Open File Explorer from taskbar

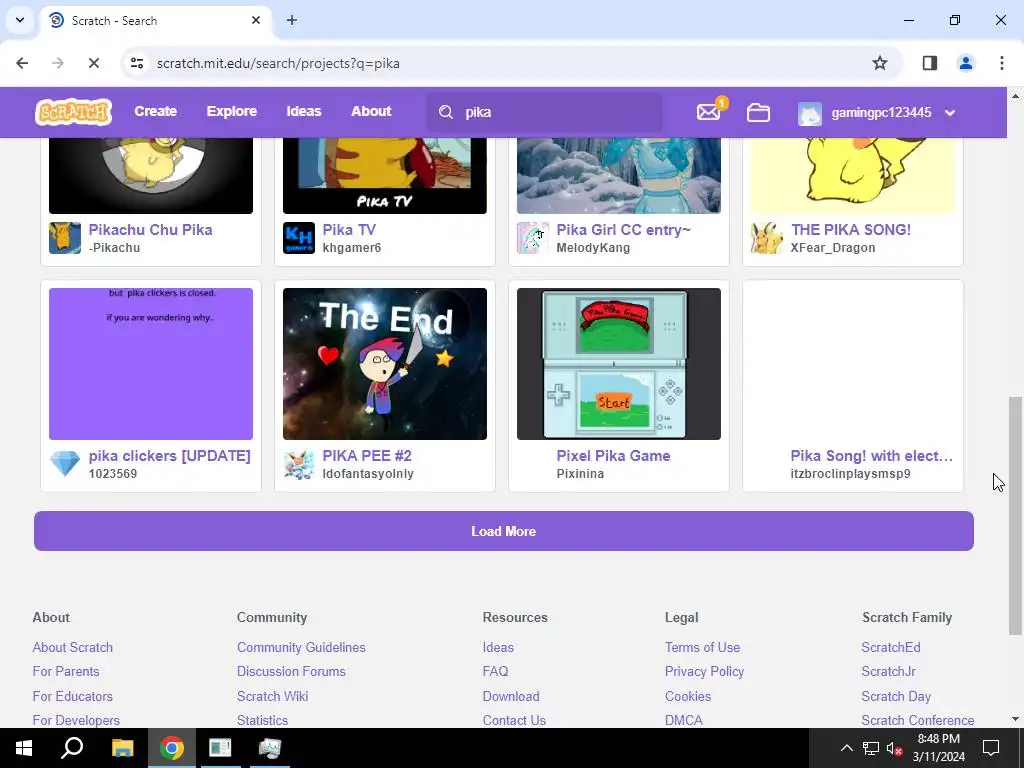122,748
